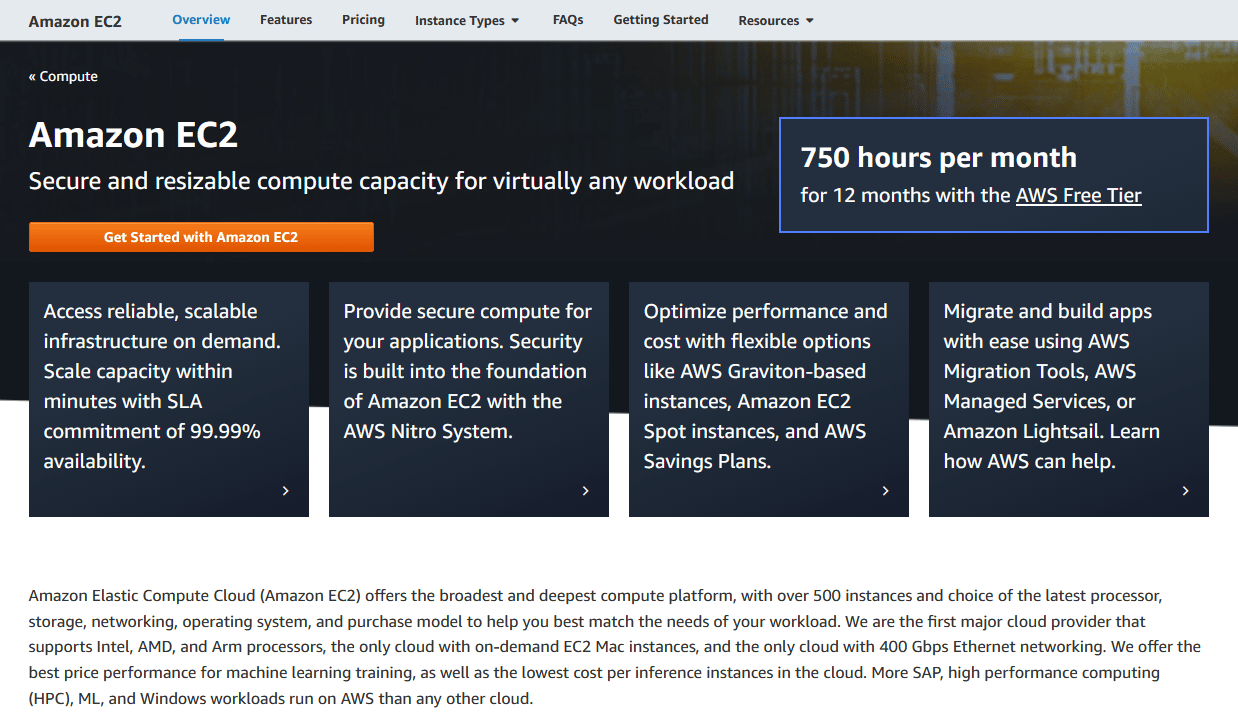Return to Compute via the back link
Image resolution: width=1238 pixels, height=723 pixels.
[63, 75]
